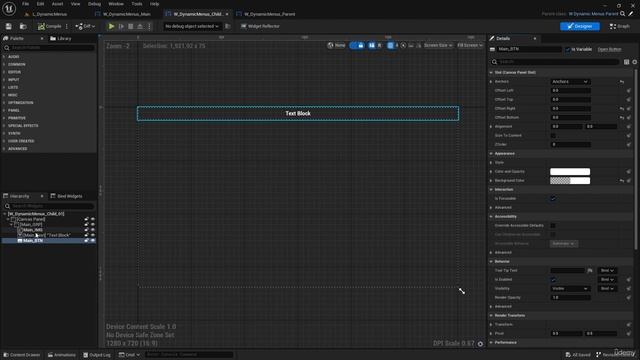The width and height of the screenshot is (640, 360).
Task: Open the Edit menu
Action: click(40, 4)
